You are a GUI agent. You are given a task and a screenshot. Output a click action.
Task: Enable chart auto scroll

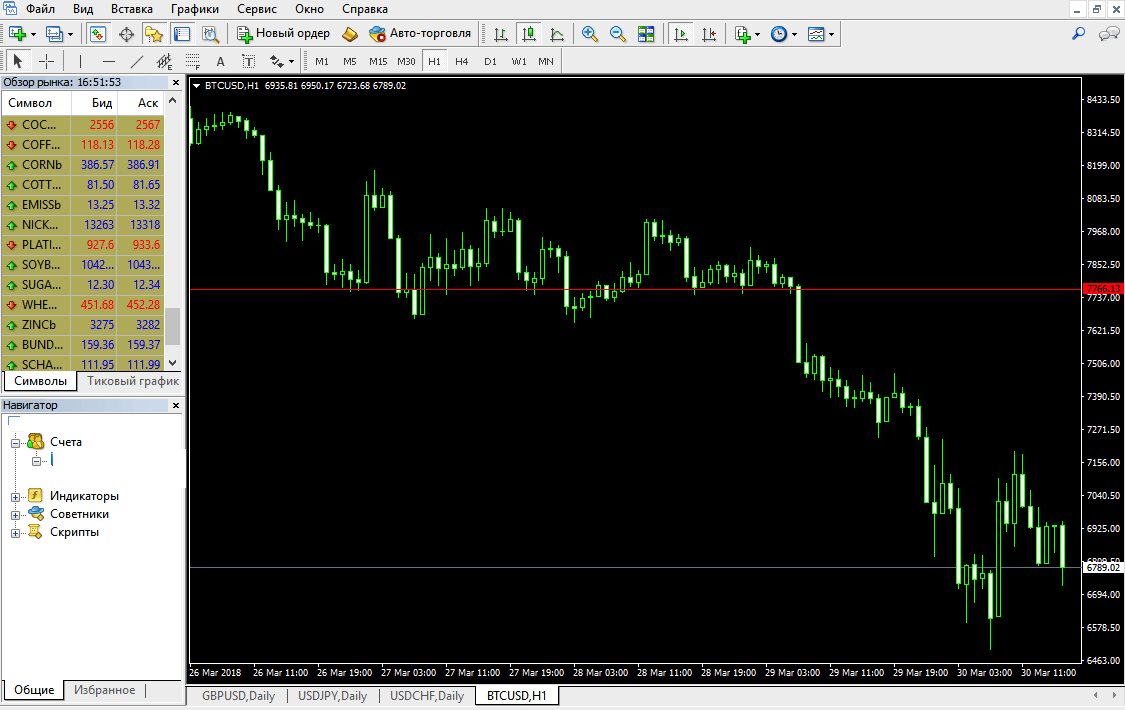point(681,34)
